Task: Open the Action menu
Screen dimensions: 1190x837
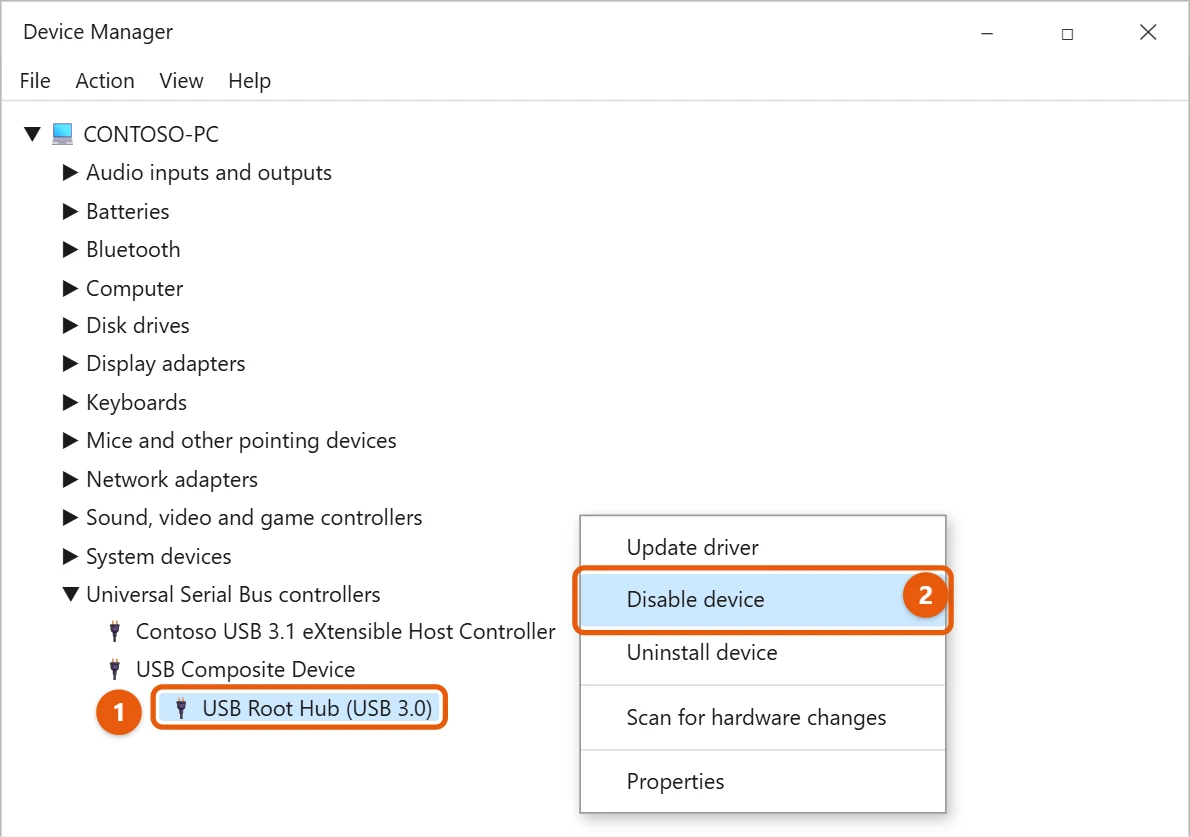Action: (x=105, y=80)
